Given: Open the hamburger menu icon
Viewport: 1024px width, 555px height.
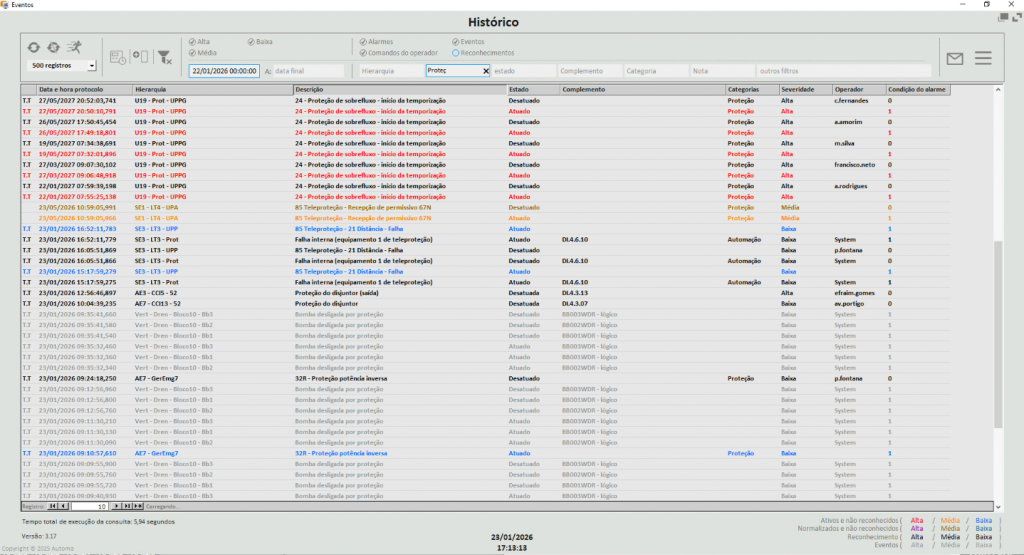Looking at the screenshot, I should [x=983, y=59].
